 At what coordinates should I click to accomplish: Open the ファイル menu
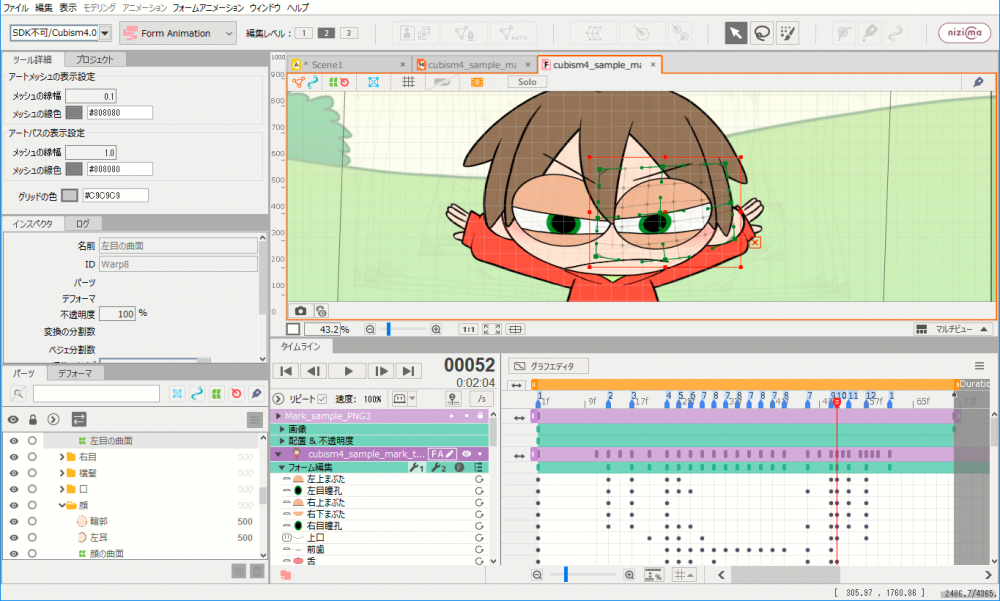[x=16, y=8]
